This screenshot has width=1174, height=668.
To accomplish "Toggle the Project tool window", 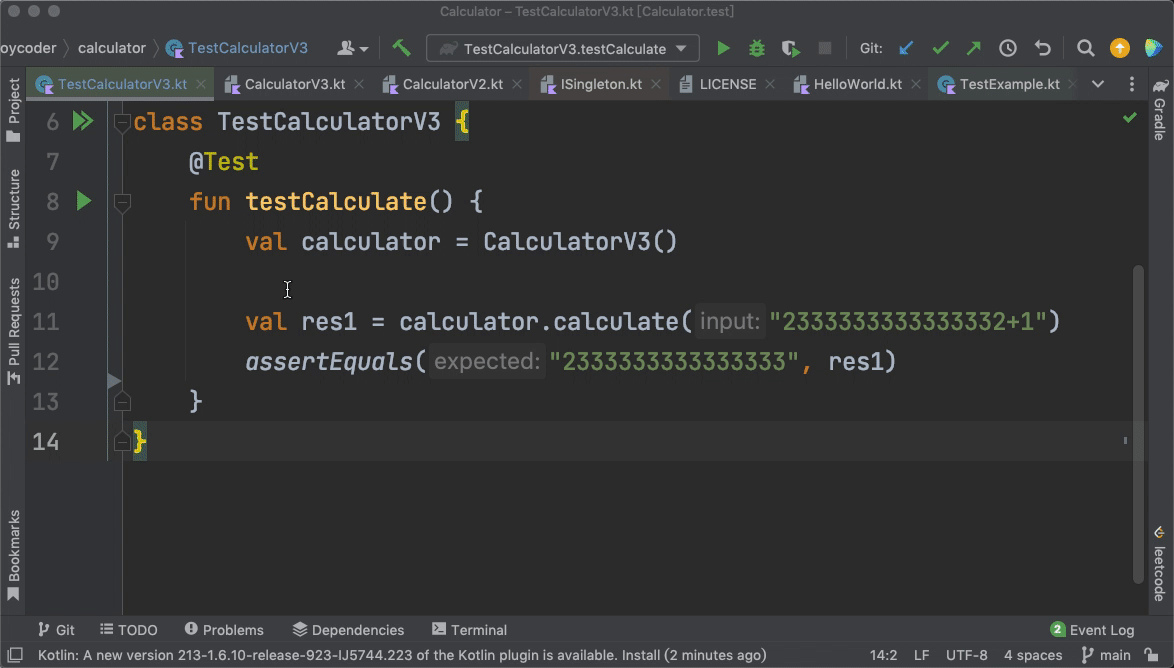I will (14, 108).
